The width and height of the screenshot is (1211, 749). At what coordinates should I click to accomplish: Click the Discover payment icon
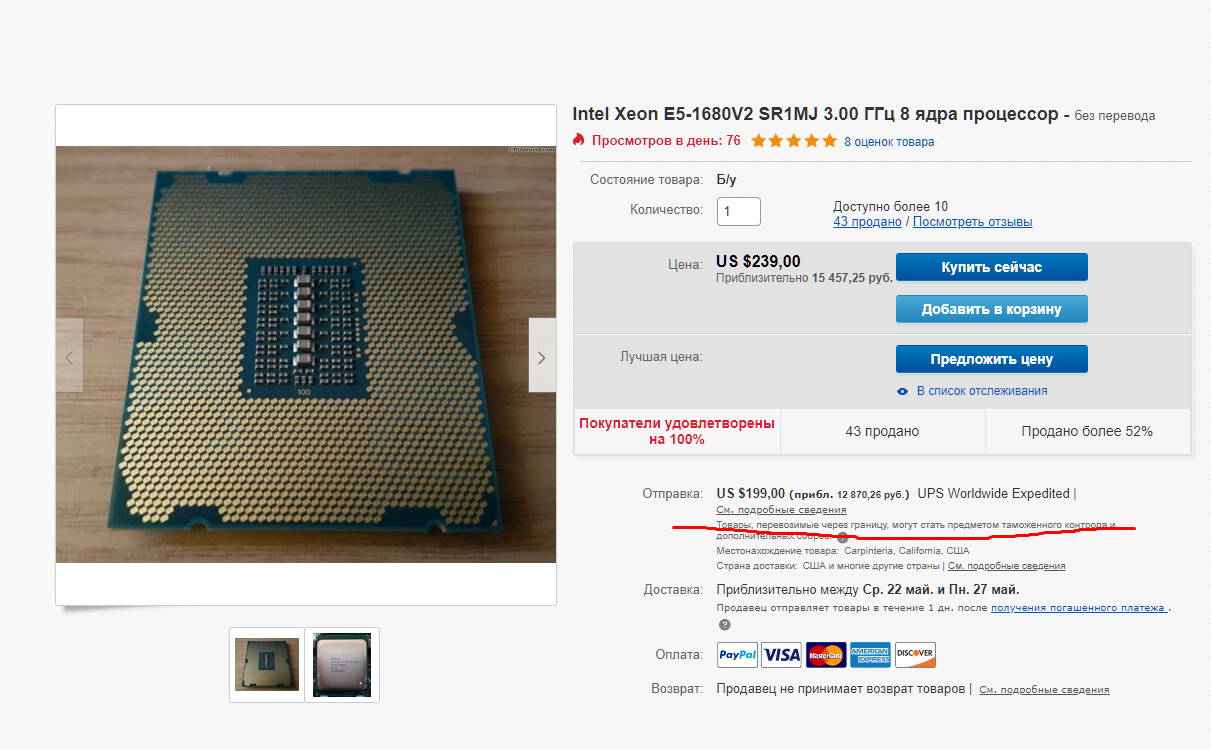tap(915, 655)
